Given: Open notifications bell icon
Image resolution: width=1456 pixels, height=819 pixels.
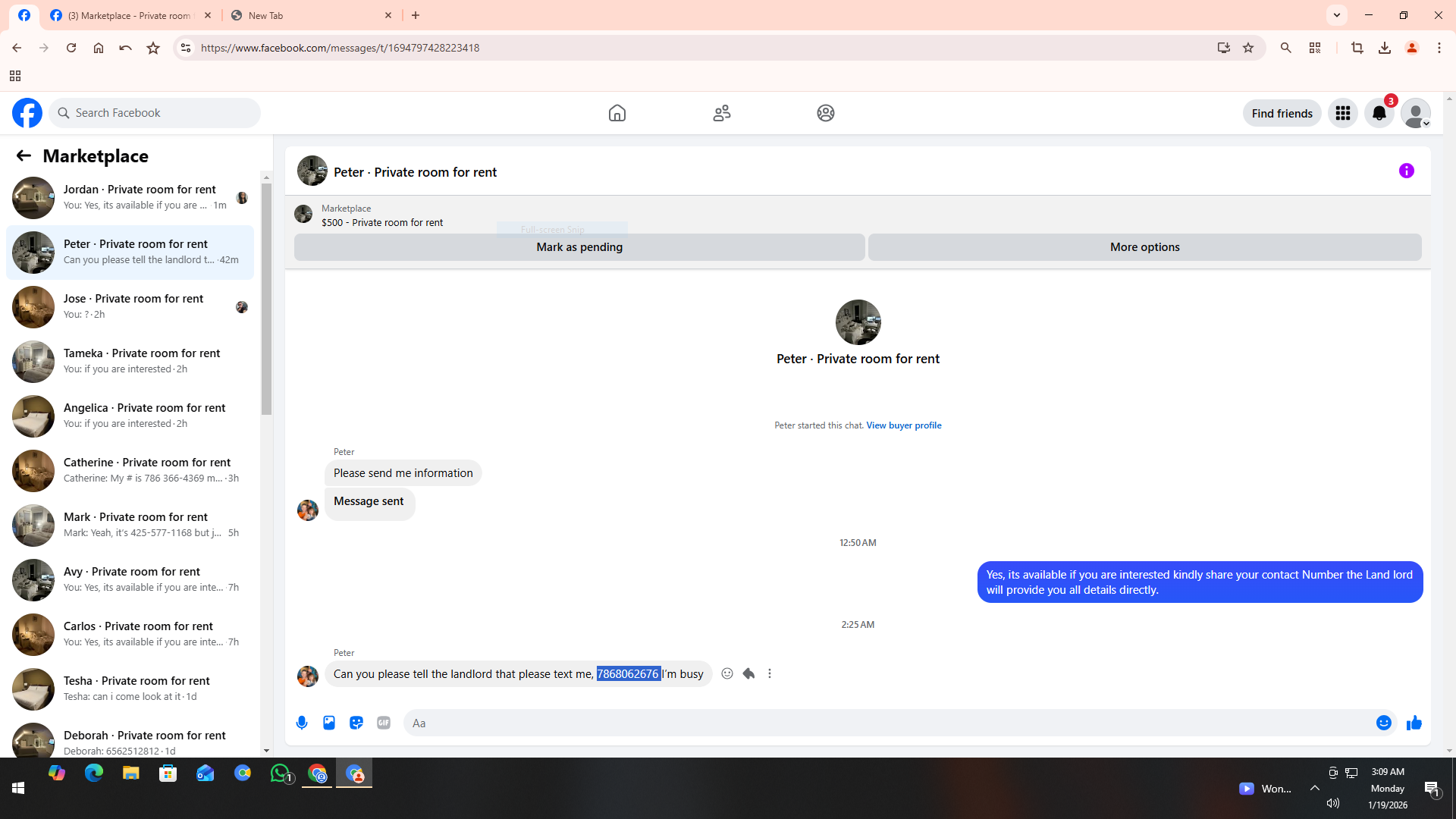Looking at the screenshot, I should 1379,113.
